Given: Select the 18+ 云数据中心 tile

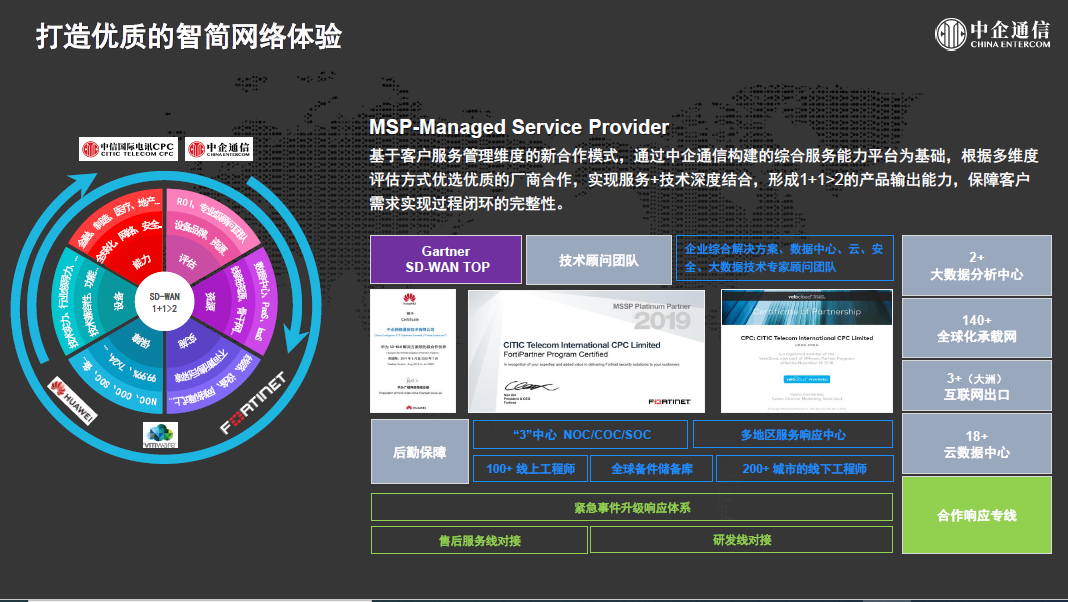Looking at the screenshot, I should pyautogui.click(x=977, y=444).
